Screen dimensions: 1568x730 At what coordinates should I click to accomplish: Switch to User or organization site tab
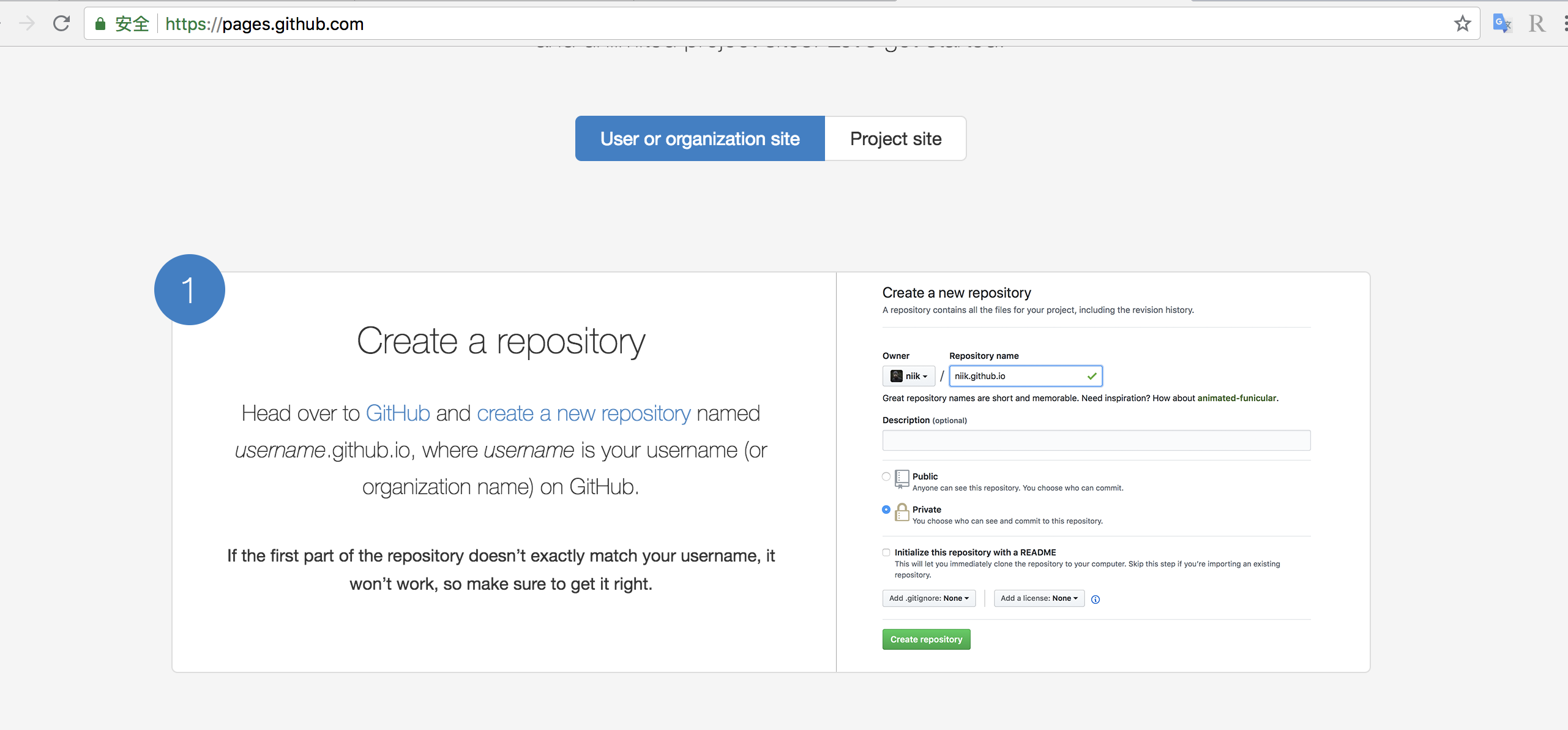700,138
